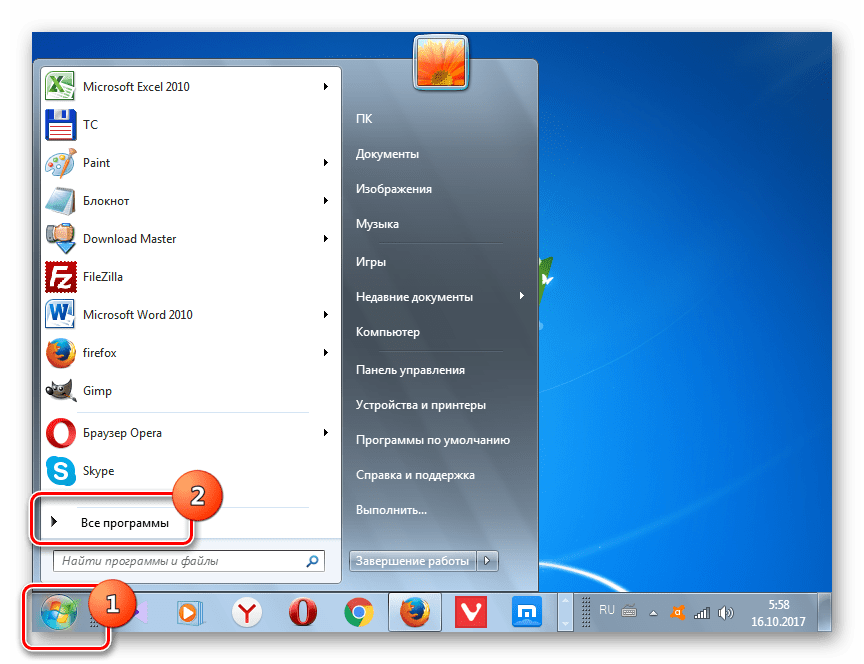
Task: Click search magnifier in Start menu
Action: pyautogui.click(x=312, y=561)
